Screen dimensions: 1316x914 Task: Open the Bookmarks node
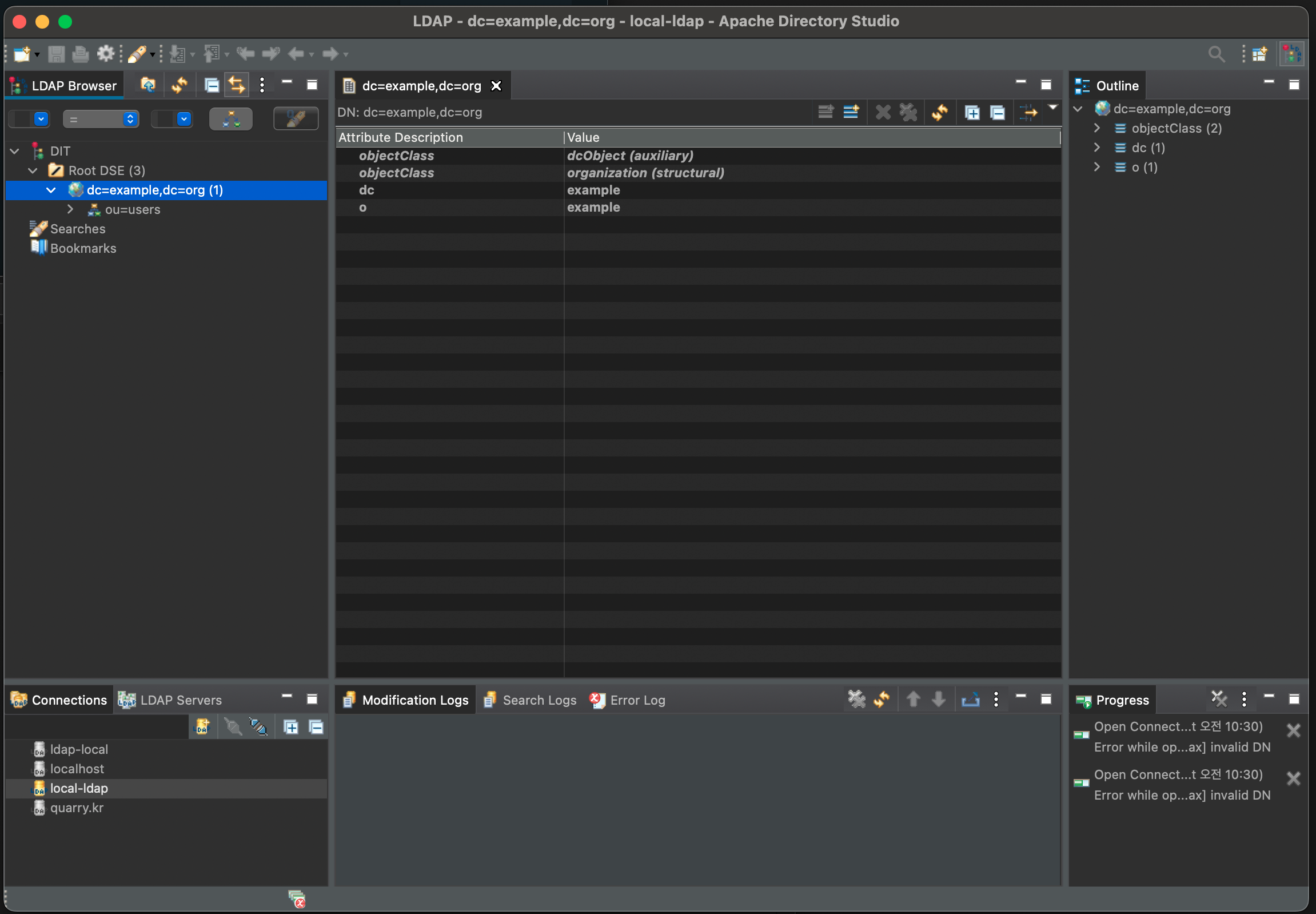83,249
